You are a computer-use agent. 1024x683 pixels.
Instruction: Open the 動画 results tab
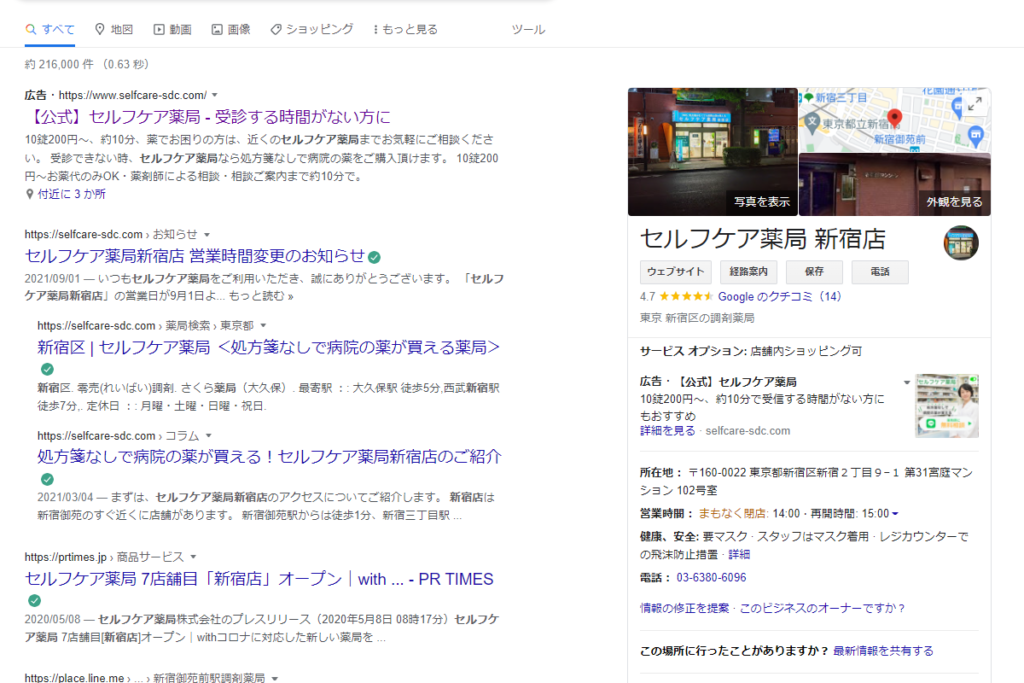pyautogui.click(x=172, y=29)
